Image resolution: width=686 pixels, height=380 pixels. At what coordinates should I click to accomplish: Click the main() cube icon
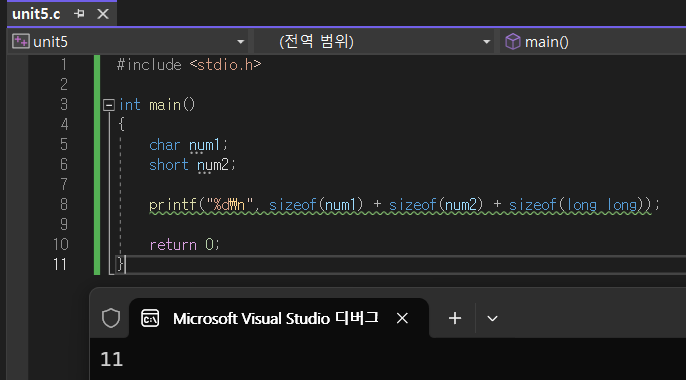pos(512,42)
